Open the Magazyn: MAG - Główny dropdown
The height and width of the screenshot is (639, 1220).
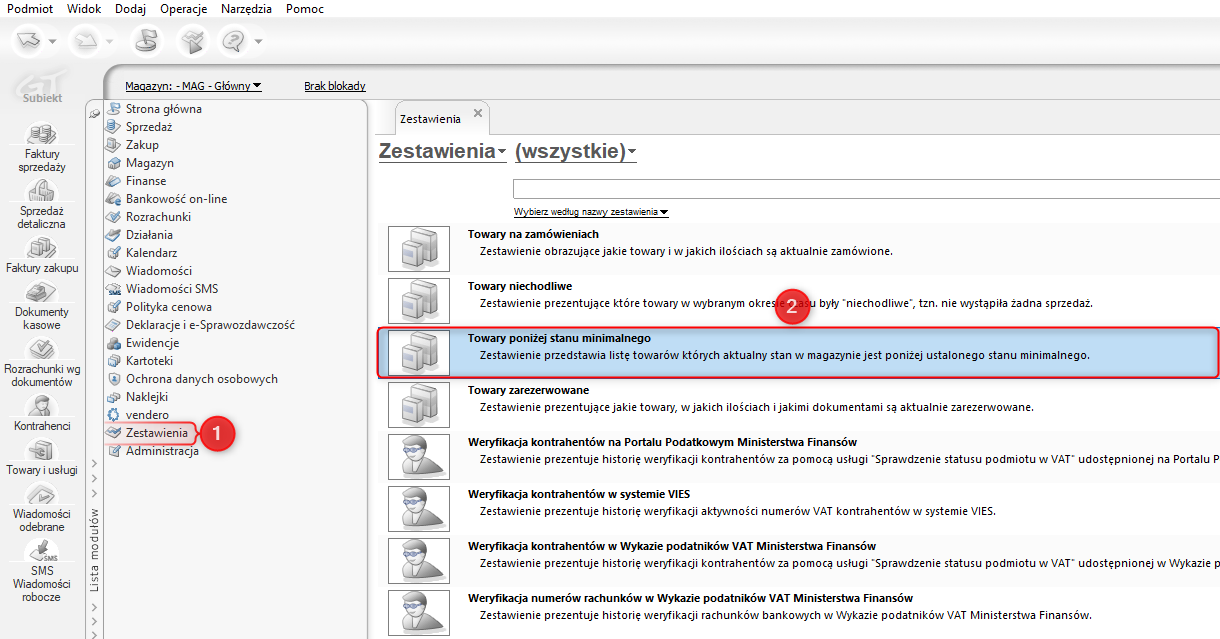coord(193,86)
